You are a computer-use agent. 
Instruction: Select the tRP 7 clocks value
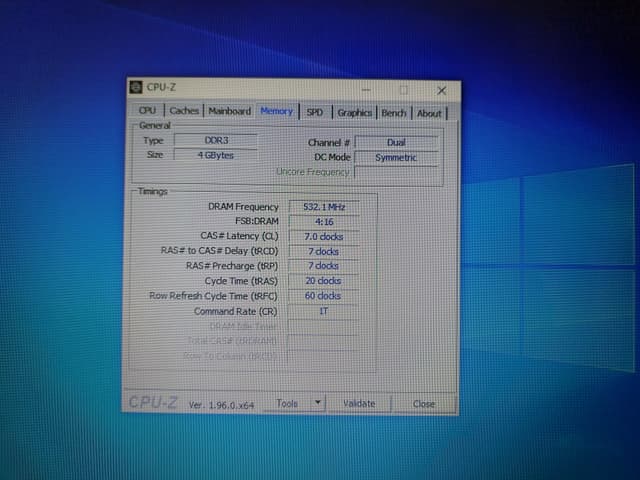click(324, 266)
